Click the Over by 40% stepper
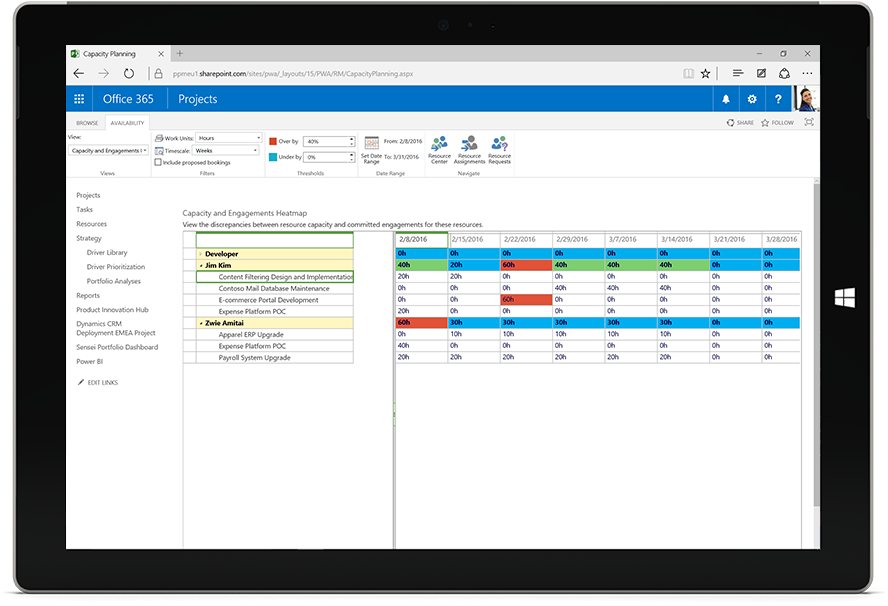 (352, 141)
